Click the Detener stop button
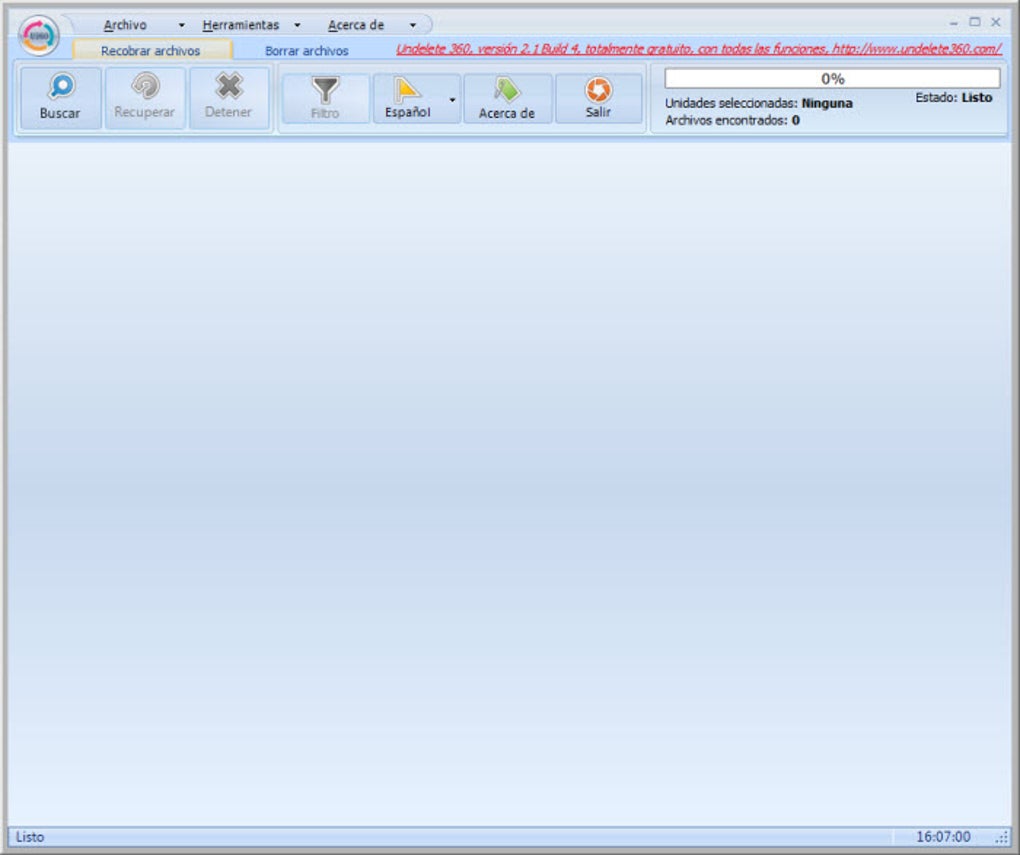The height and width of the screenshot is (855, 1020). (228, 98)
